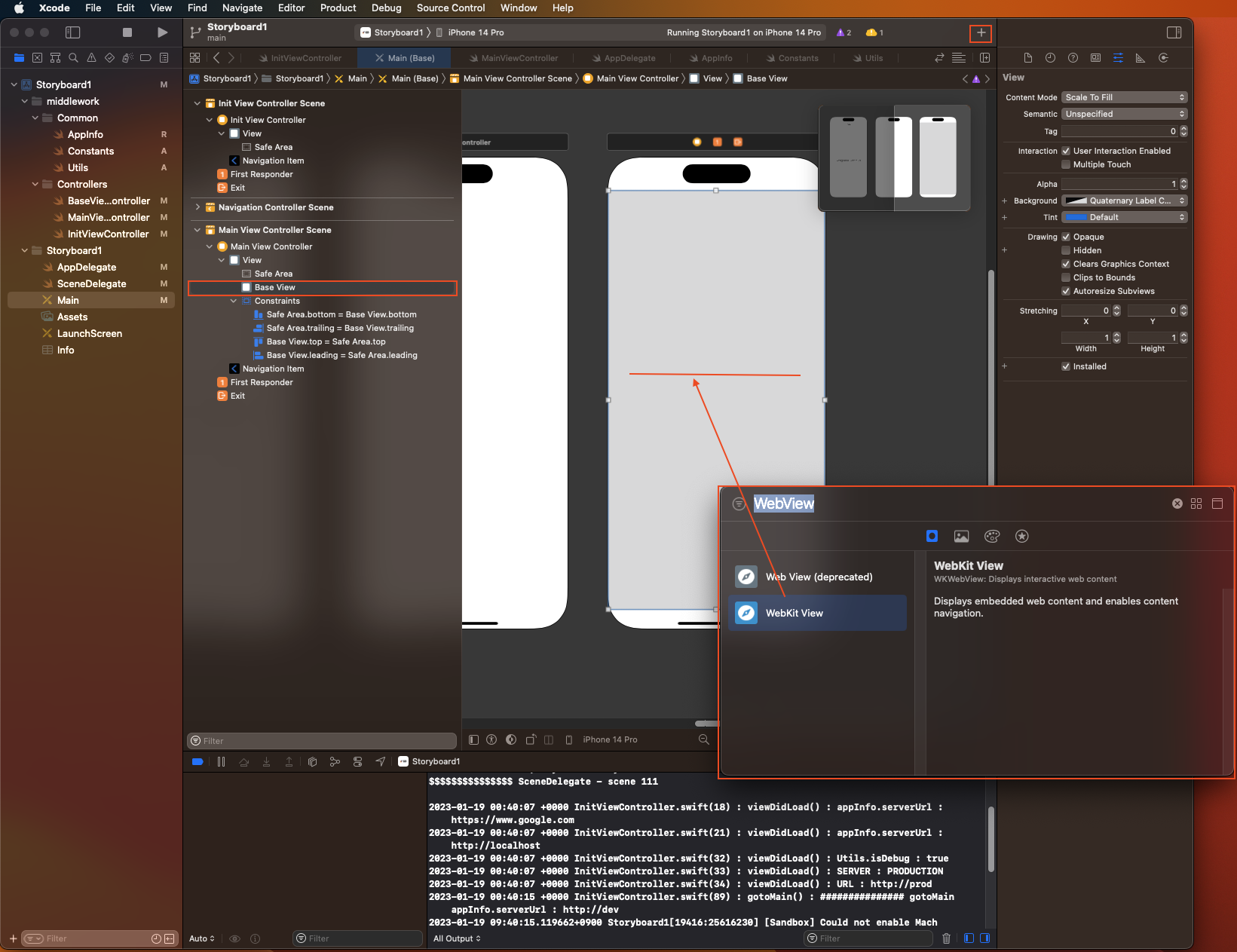
Task: Add an editor pane on right
Action: coord(984,58)
